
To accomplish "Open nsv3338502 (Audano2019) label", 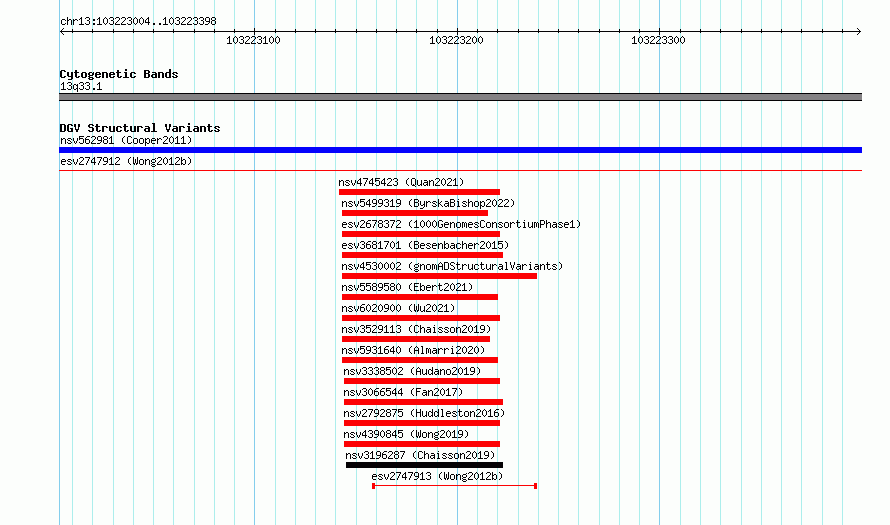I will [x=412, y=371].
